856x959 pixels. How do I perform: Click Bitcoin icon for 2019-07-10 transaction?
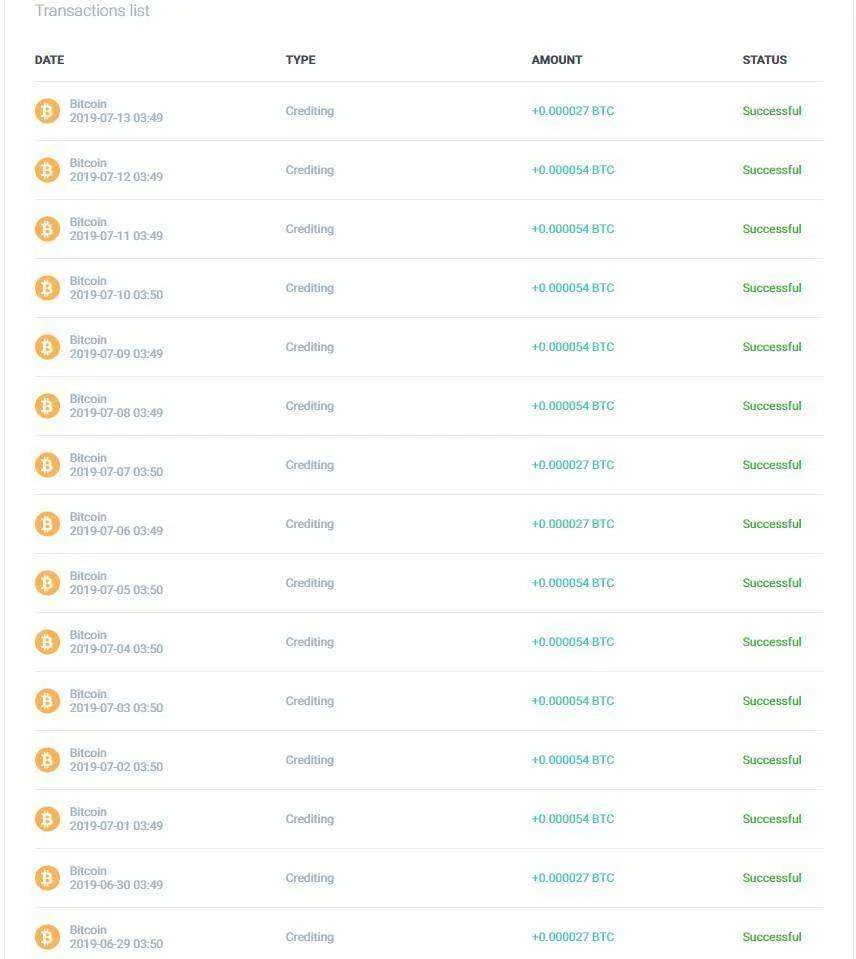tap(47, 288)
